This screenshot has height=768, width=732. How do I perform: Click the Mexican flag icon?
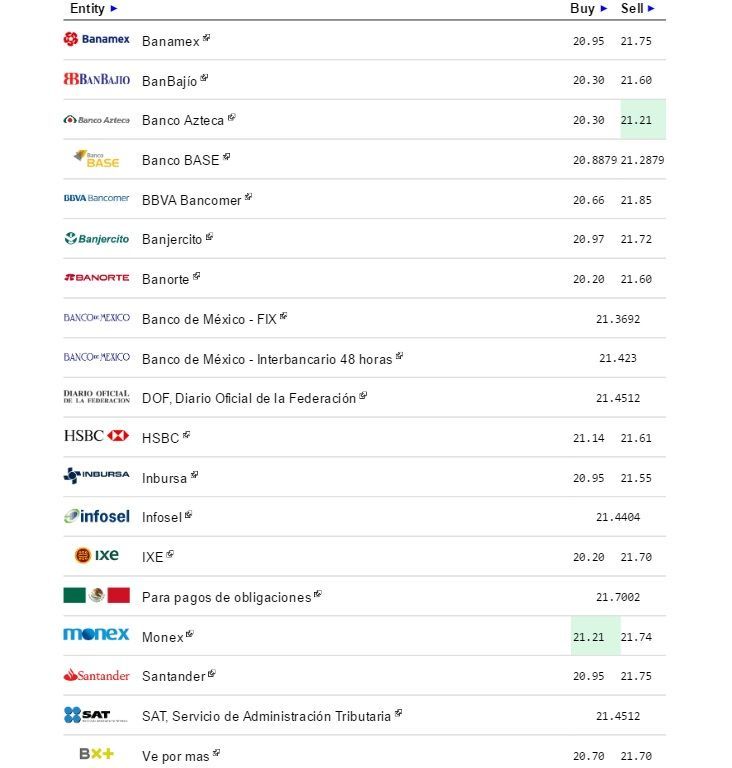tap(96, 595)
